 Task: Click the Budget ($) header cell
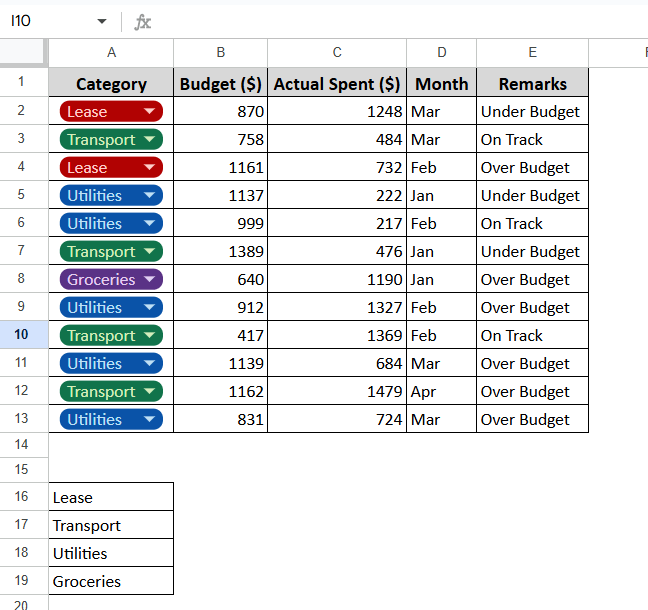click(221, 83)
